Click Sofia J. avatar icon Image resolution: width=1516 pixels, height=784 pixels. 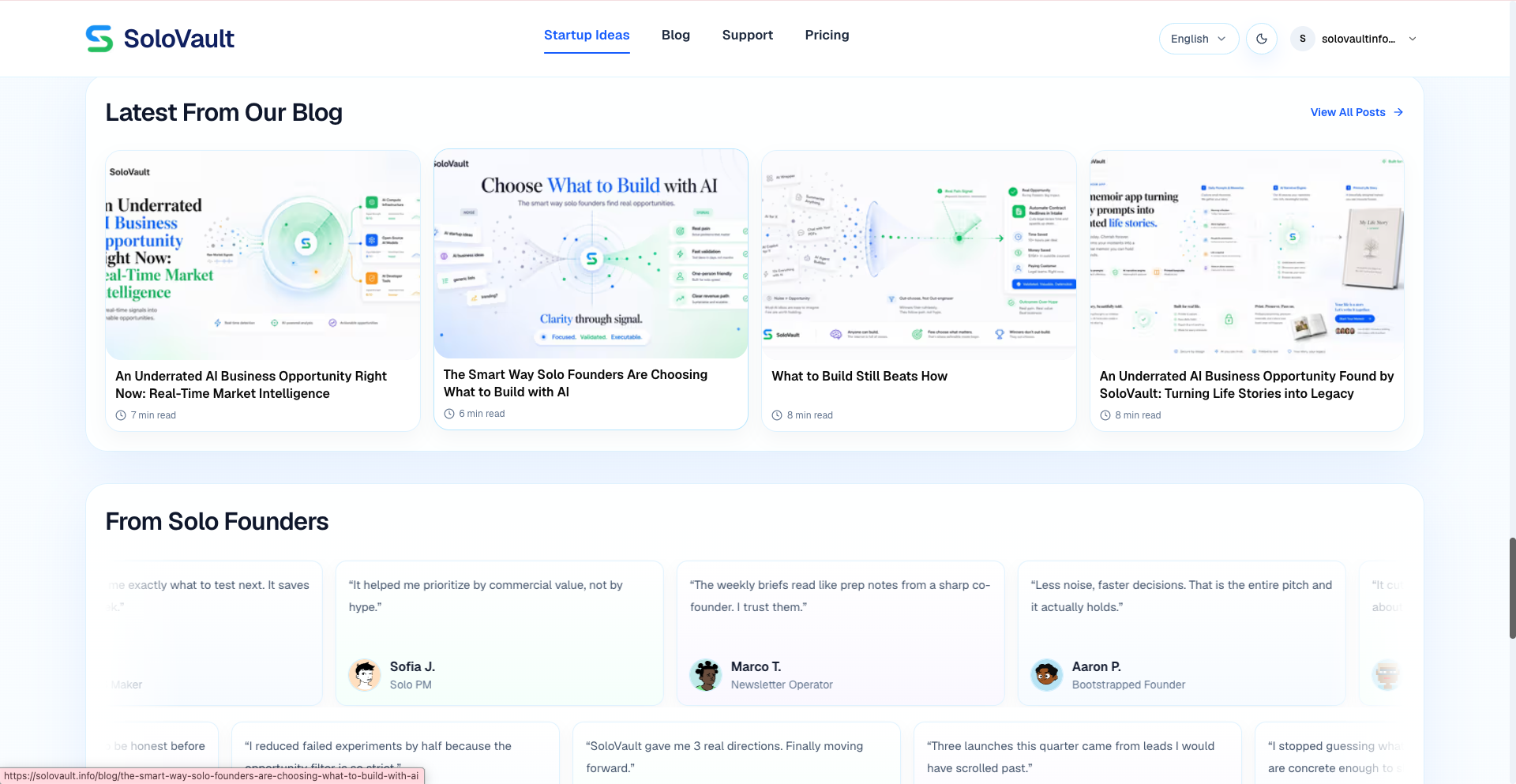coord(365,675)
